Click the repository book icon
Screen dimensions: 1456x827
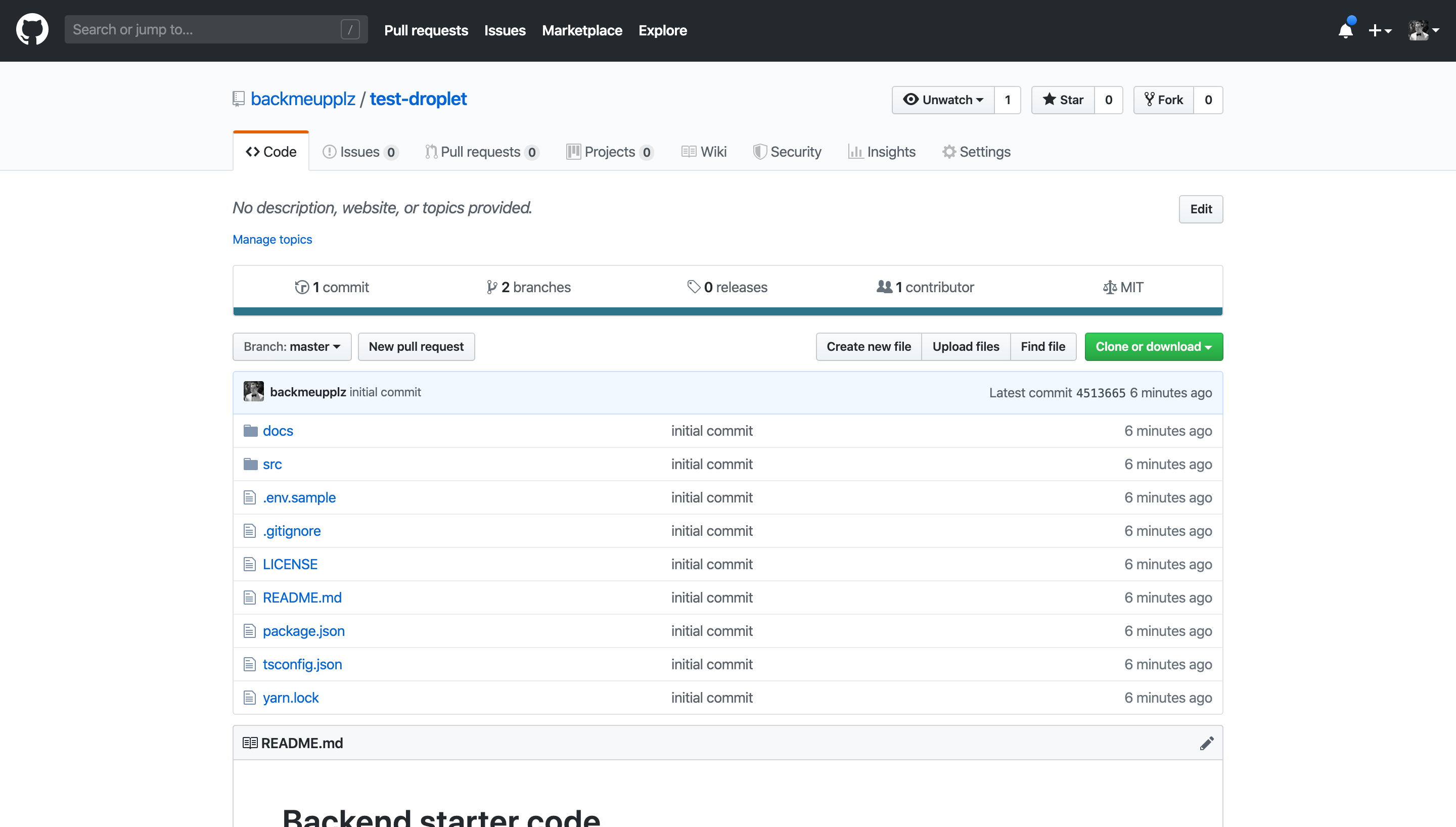239,99
